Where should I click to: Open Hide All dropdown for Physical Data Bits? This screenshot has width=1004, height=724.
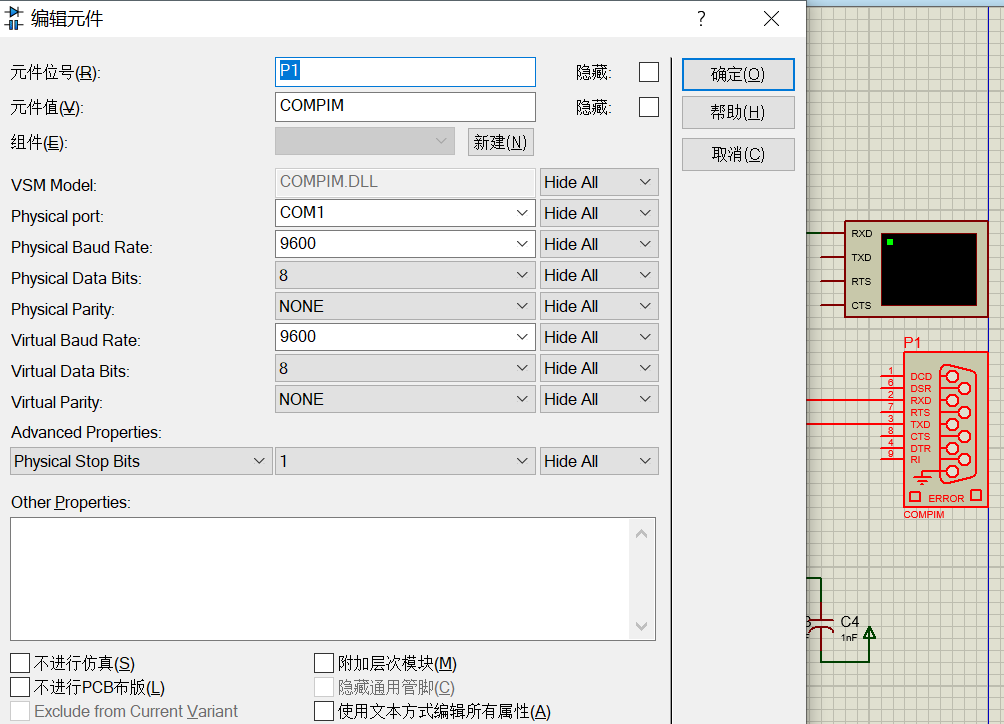click(599, 275)
